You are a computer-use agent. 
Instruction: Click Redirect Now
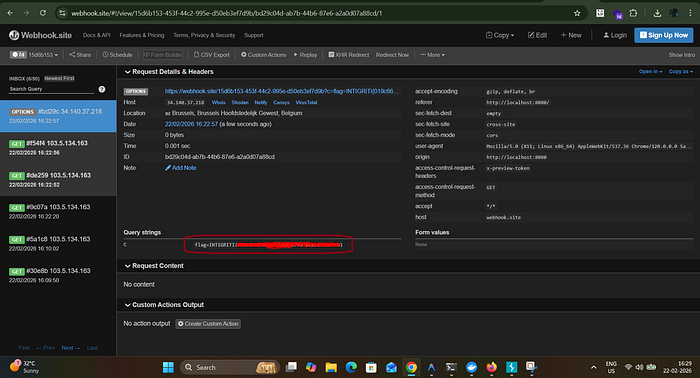point(392,55)
